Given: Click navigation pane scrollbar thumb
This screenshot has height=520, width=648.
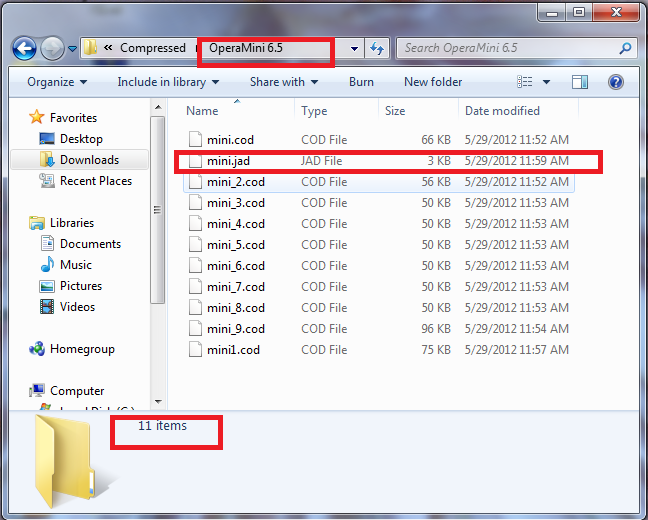Looking at the screenshot, I should (157, 210).
